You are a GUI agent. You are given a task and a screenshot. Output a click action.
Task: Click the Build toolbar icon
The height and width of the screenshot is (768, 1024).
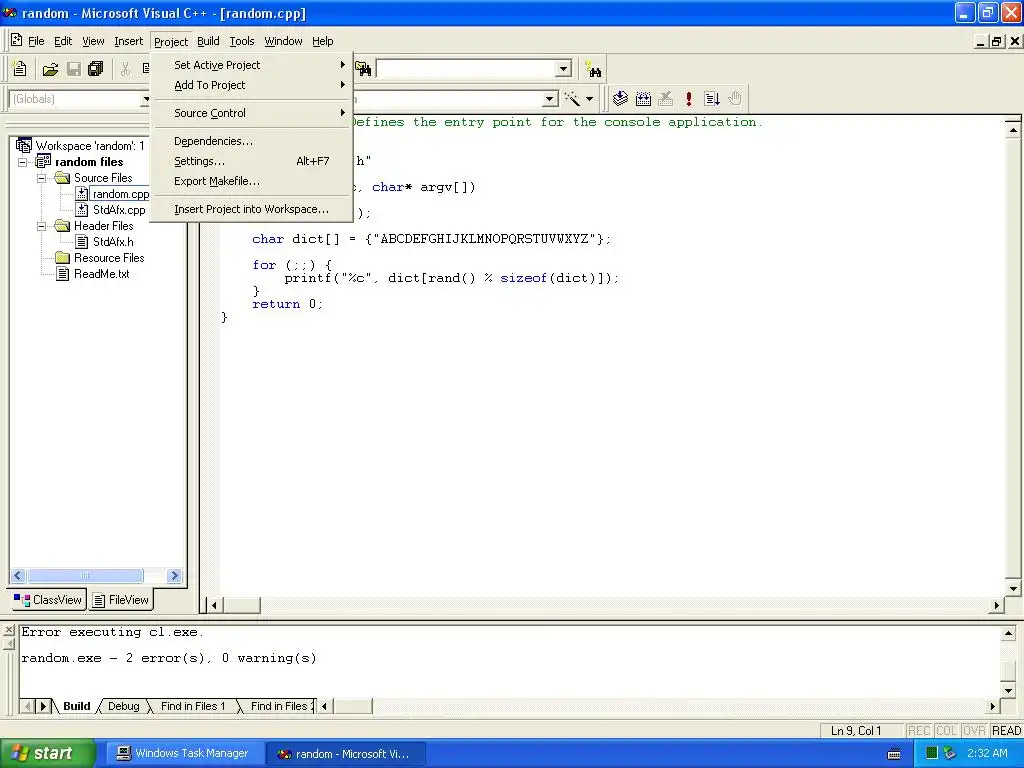coord(643,99)
